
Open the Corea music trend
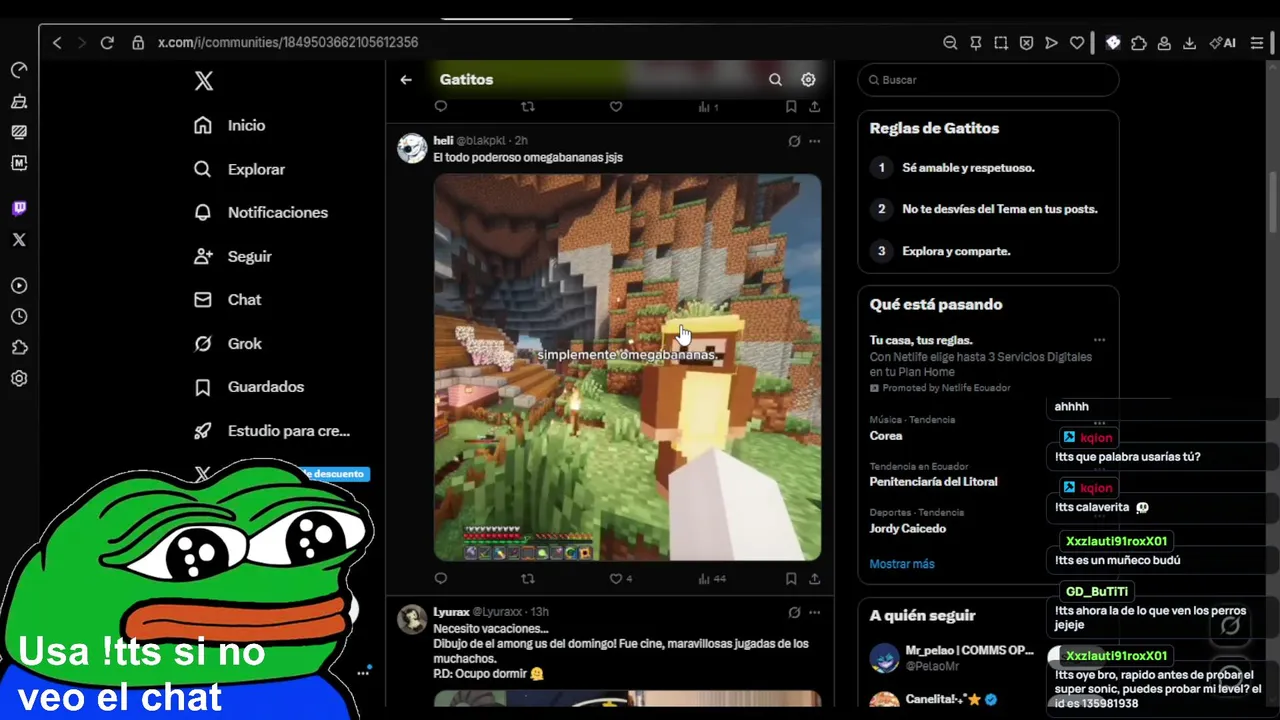point(885,436)
